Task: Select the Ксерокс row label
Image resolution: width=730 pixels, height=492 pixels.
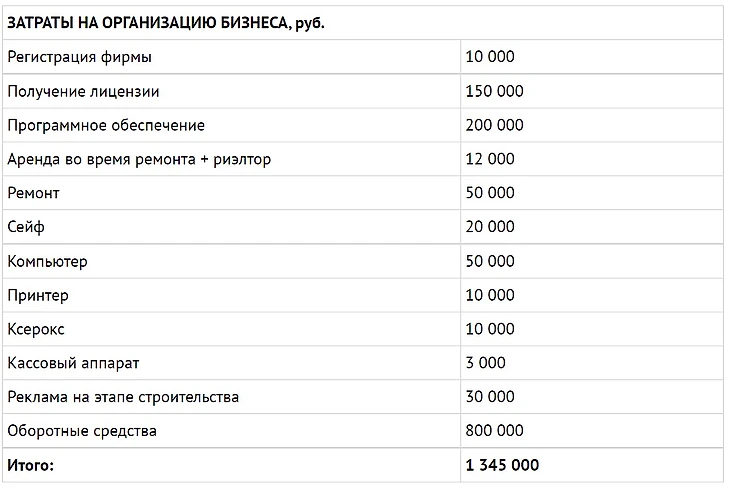Action: click(x=36, y=330)
